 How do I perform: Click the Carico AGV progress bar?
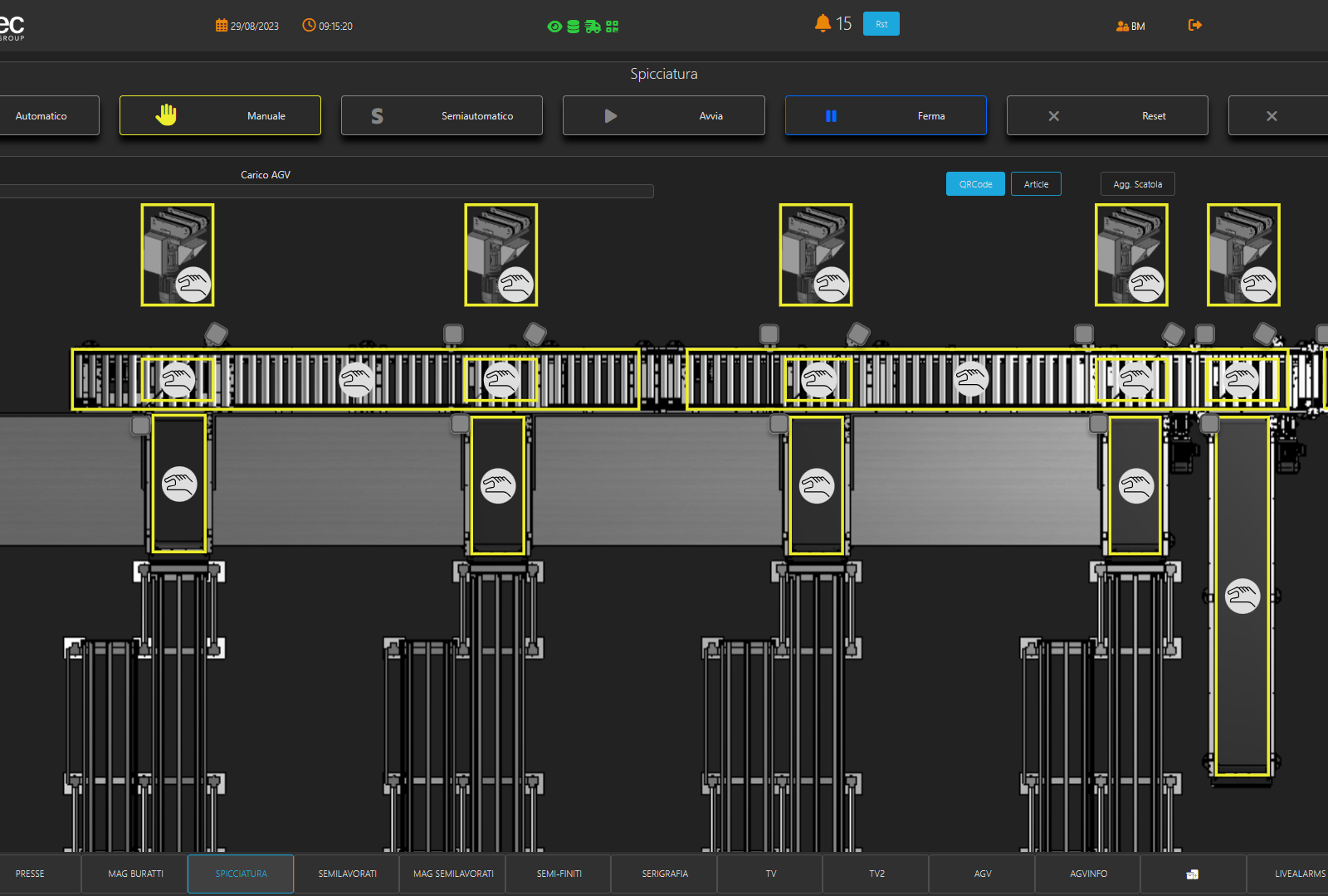pyautogui.click(x=326, y=191)
